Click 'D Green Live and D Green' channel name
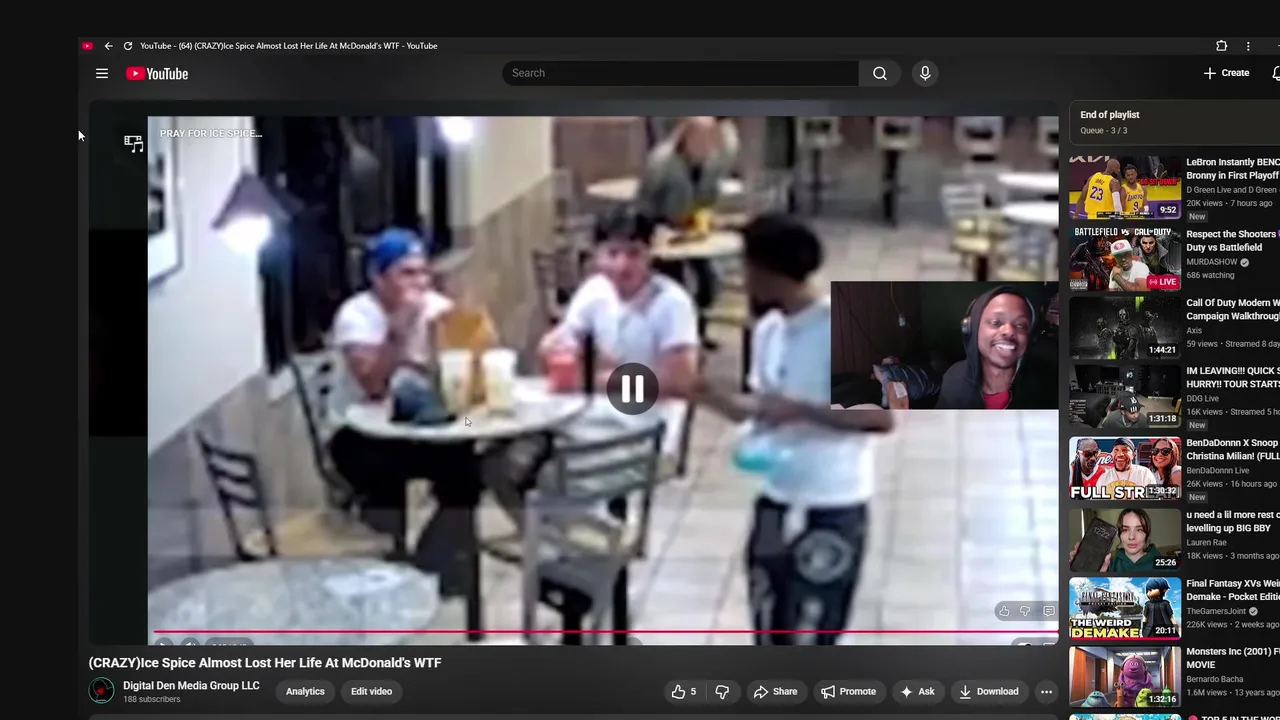 1231,190
